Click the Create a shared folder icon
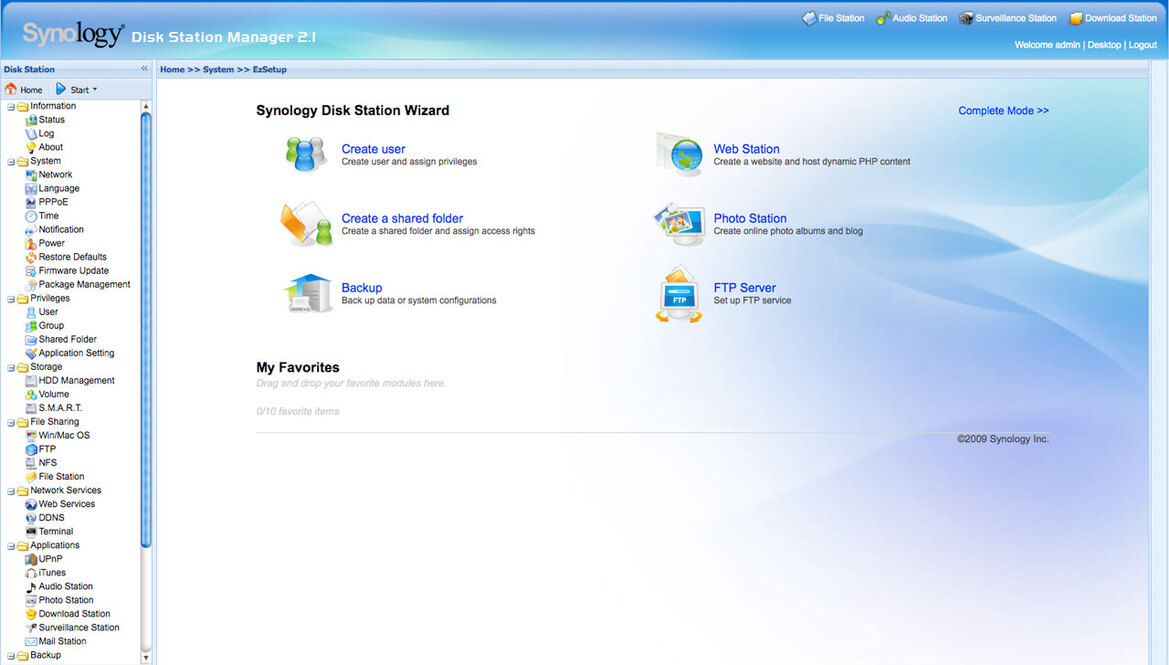Viewport: 1169px width, 665px height. [x=306, y=224]
